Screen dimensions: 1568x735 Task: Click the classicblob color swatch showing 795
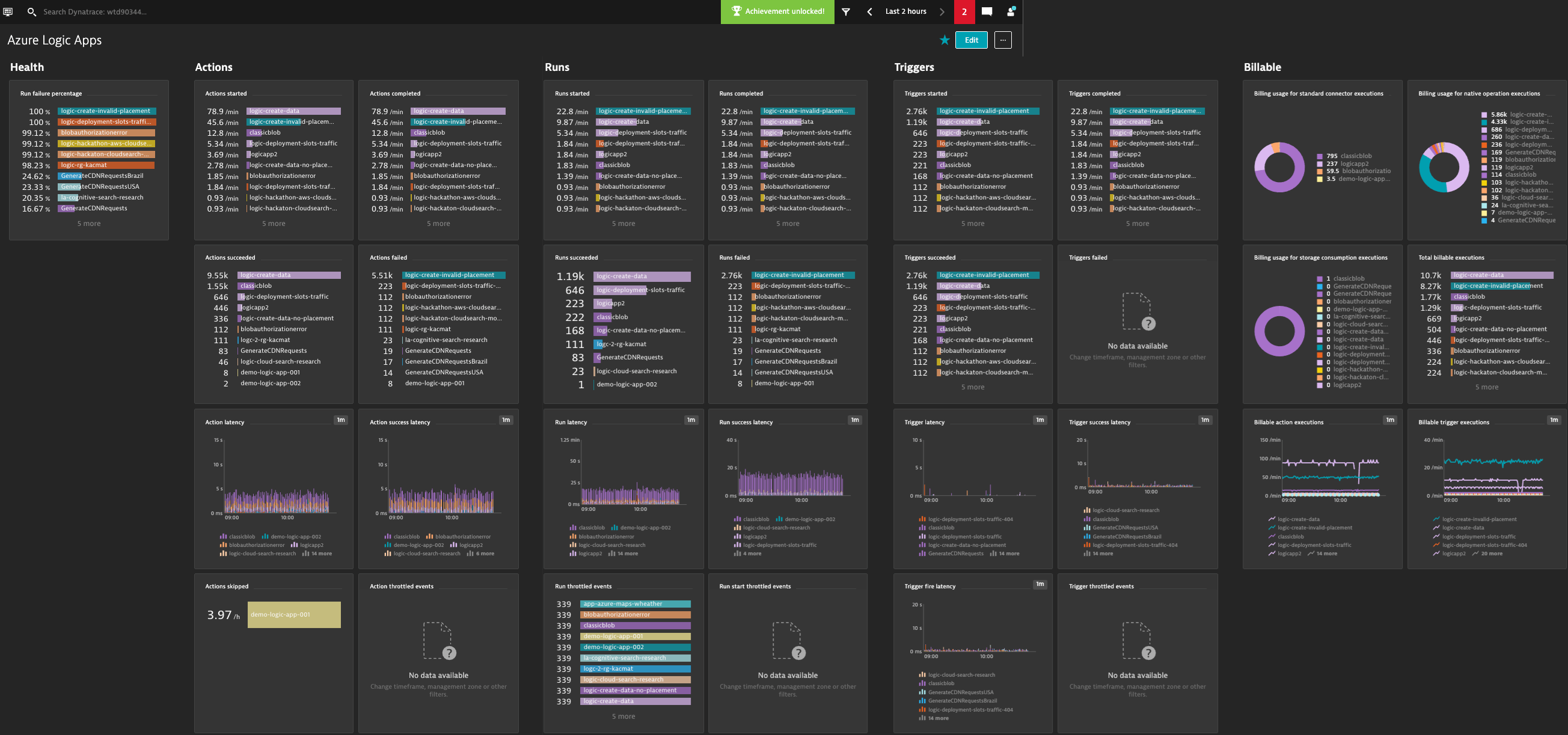click(x=1319, y=156)
